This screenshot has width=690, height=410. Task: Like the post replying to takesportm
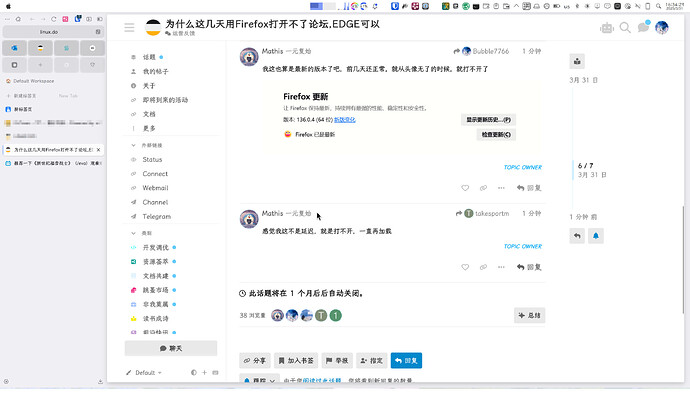point(465,267)
